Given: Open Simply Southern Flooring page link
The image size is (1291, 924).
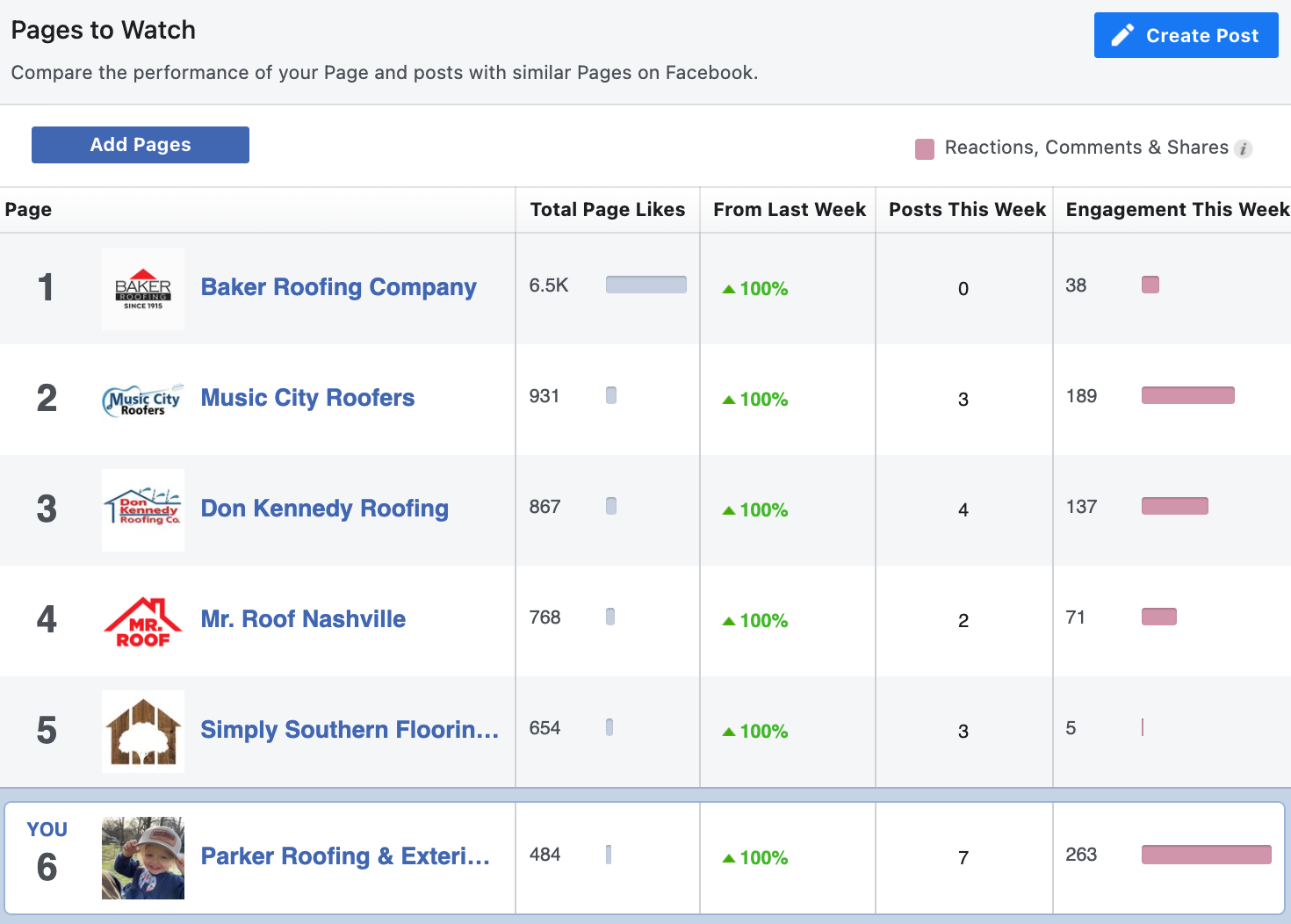Looking at the screenshot, I should click(x=350, y=730).
